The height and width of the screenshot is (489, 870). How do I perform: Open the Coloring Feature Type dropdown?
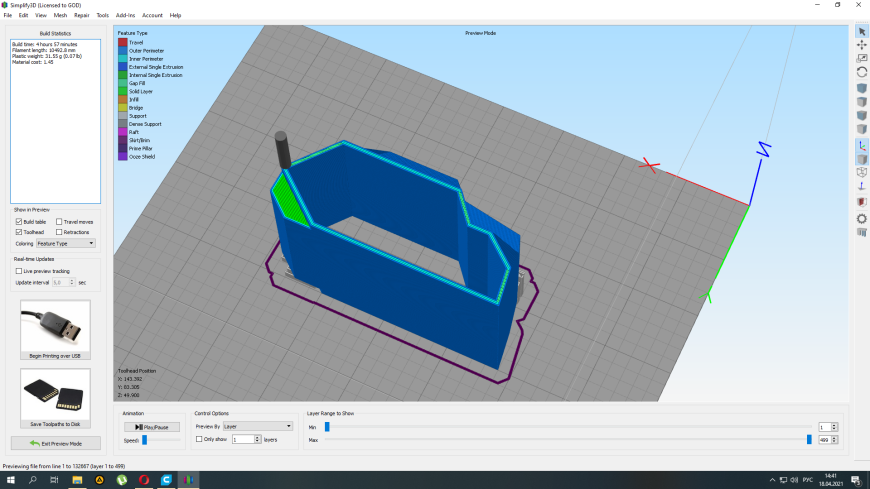pos(65,243)
